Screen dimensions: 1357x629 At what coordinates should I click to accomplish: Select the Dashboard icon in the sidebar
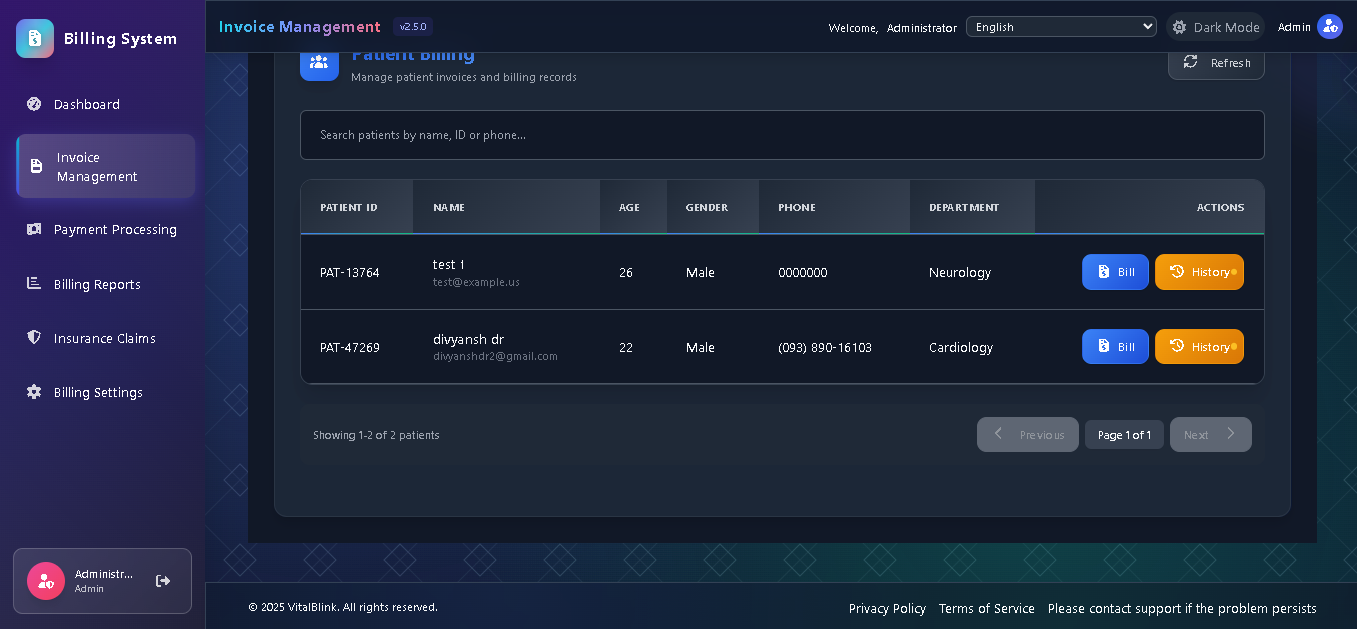[36, 104]
